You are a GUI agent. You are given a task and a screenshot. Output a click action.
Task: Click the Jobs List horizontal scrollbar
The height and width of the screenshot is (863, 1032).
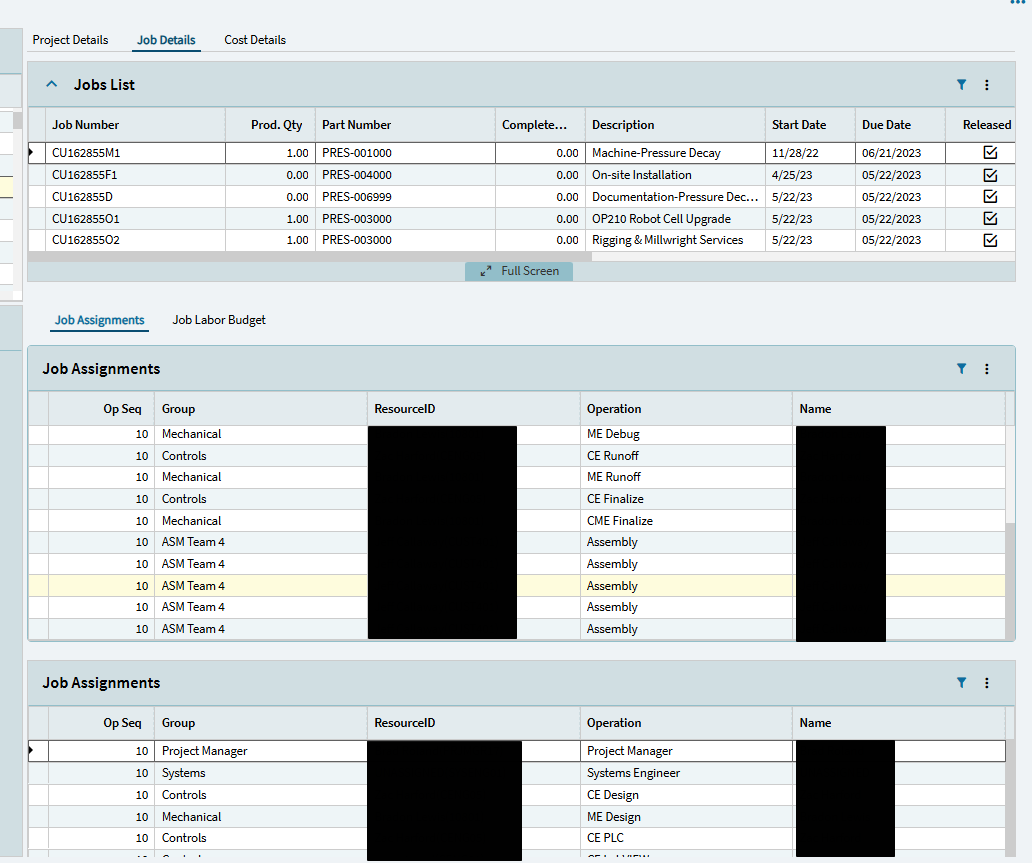point(310,256)
